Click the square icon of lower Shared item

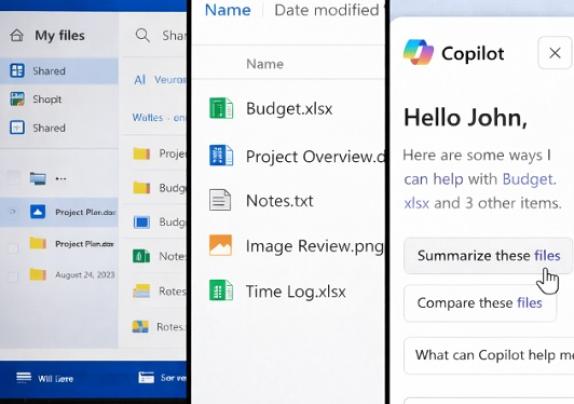click(17, 127)
